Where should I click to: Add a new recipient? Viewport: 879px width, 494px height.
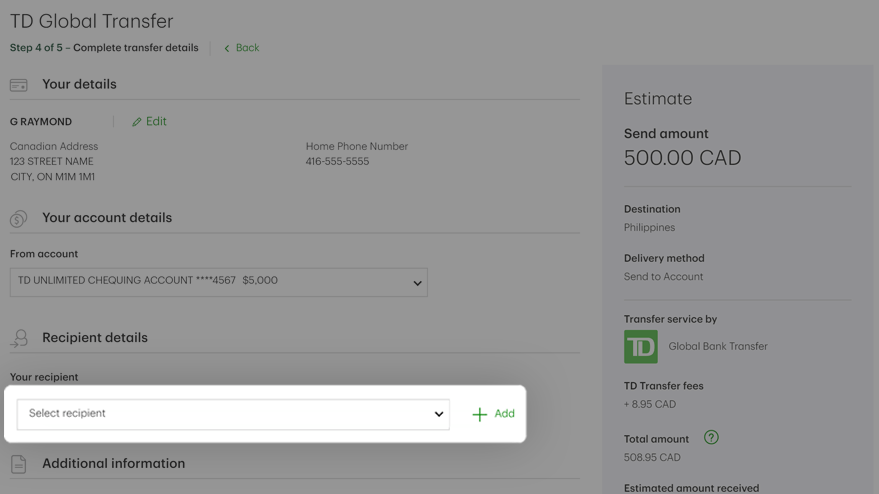click(x=493, y=414)
